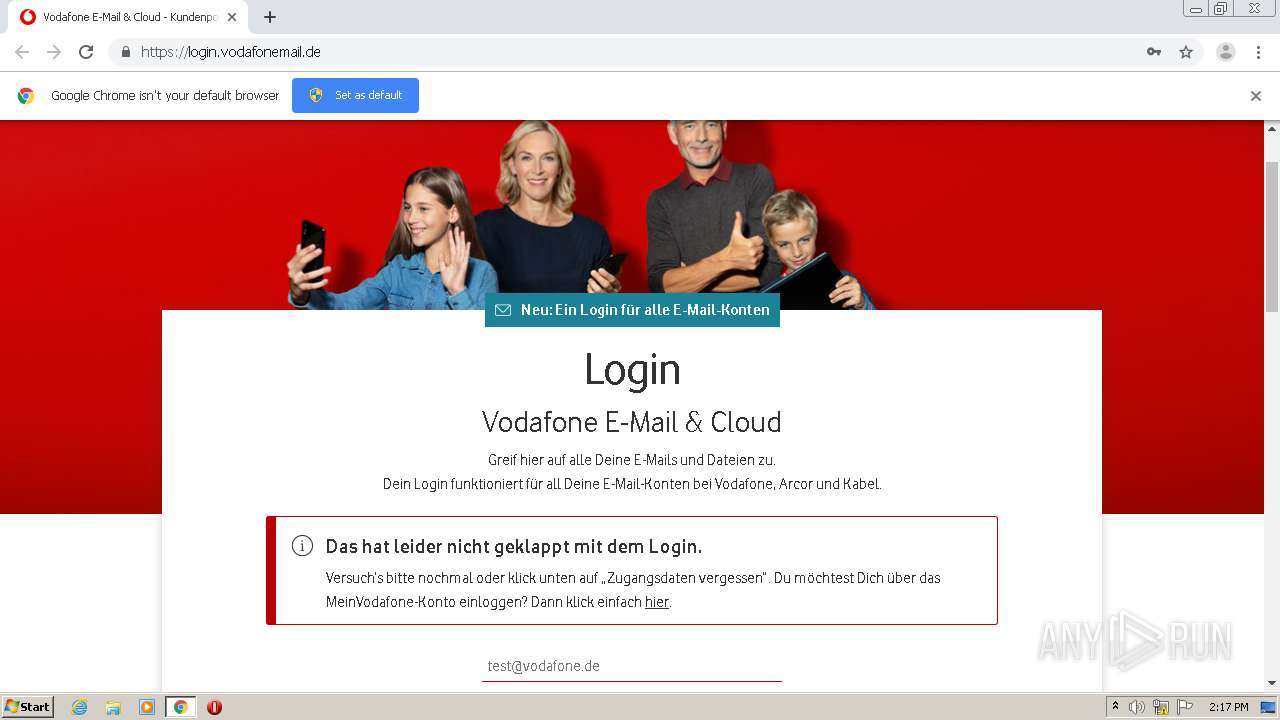This screenshot has height=720, width=1280.
Task: Open the Chrome profile avatar
Action: (1226, 52)
